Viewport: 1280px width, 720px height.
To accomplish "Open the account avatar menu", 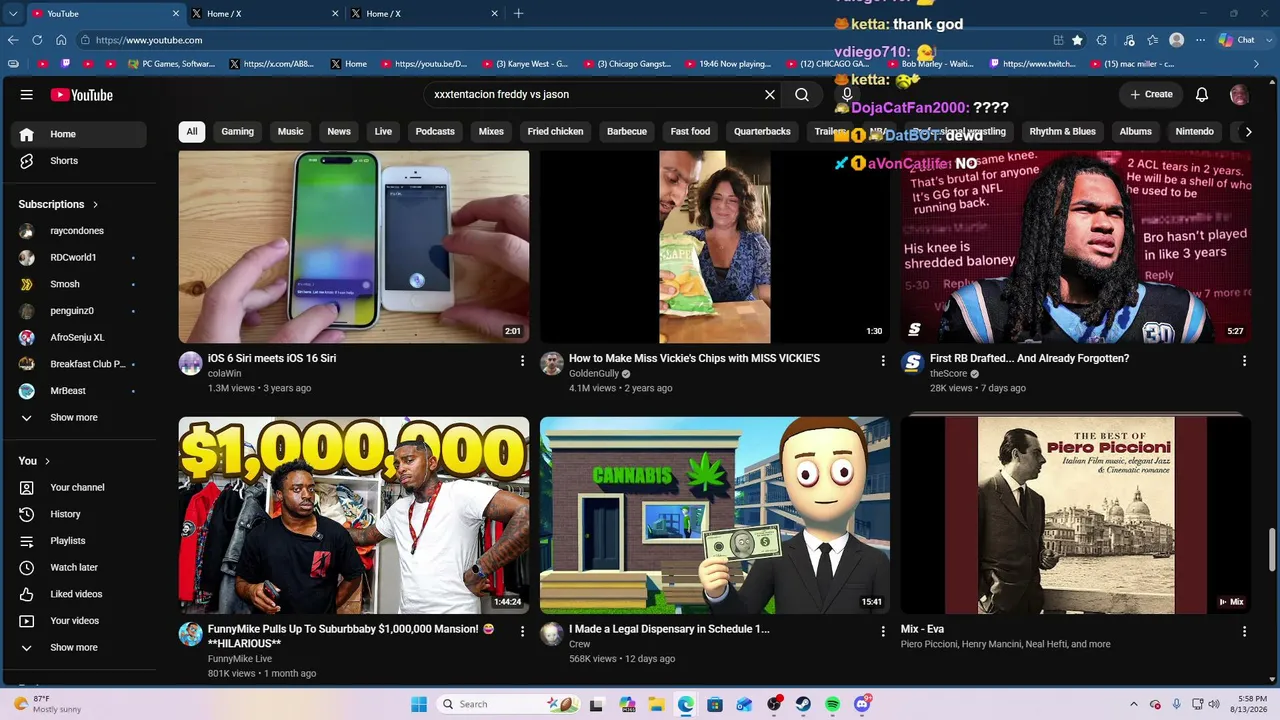I will point(1239,95).
